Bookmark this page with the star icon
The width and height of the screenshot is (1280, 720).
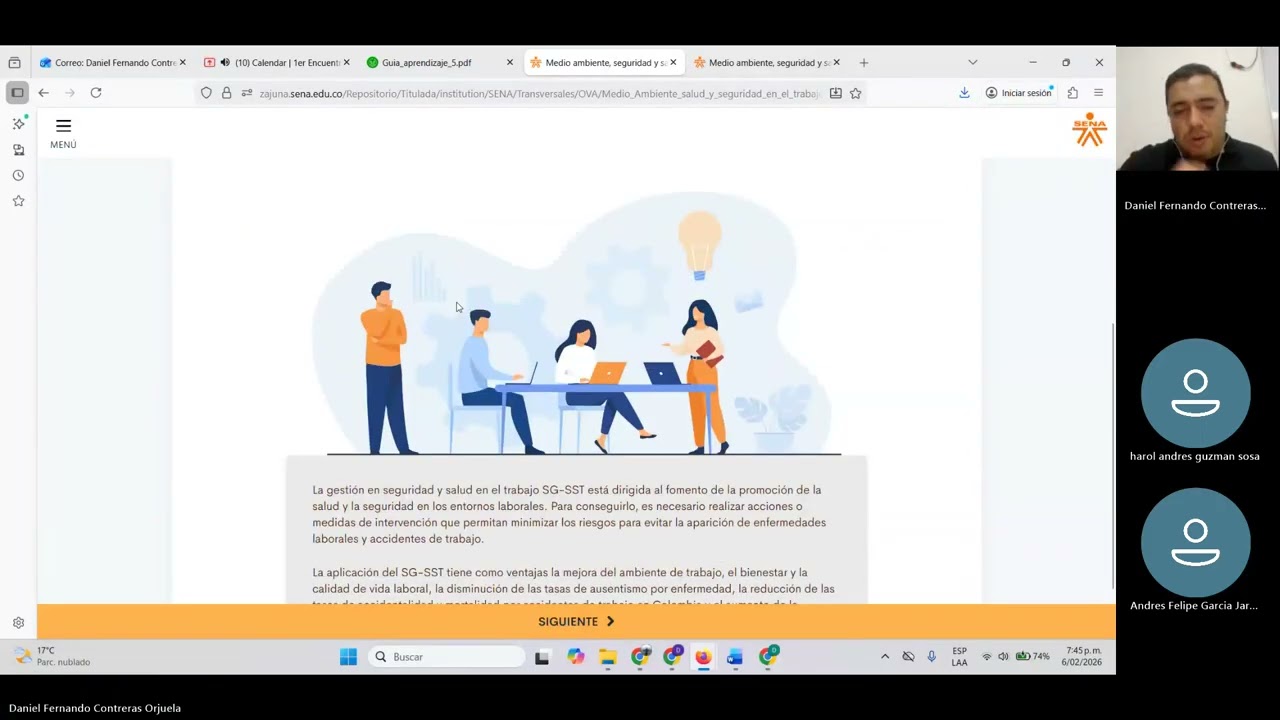[856, 93]
